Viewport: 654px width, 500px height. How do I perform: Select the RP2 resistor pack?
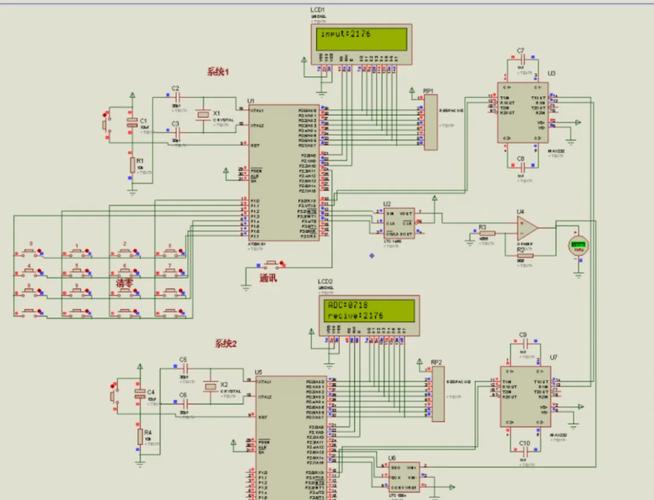pyautogui.click(x=437, y=393)
